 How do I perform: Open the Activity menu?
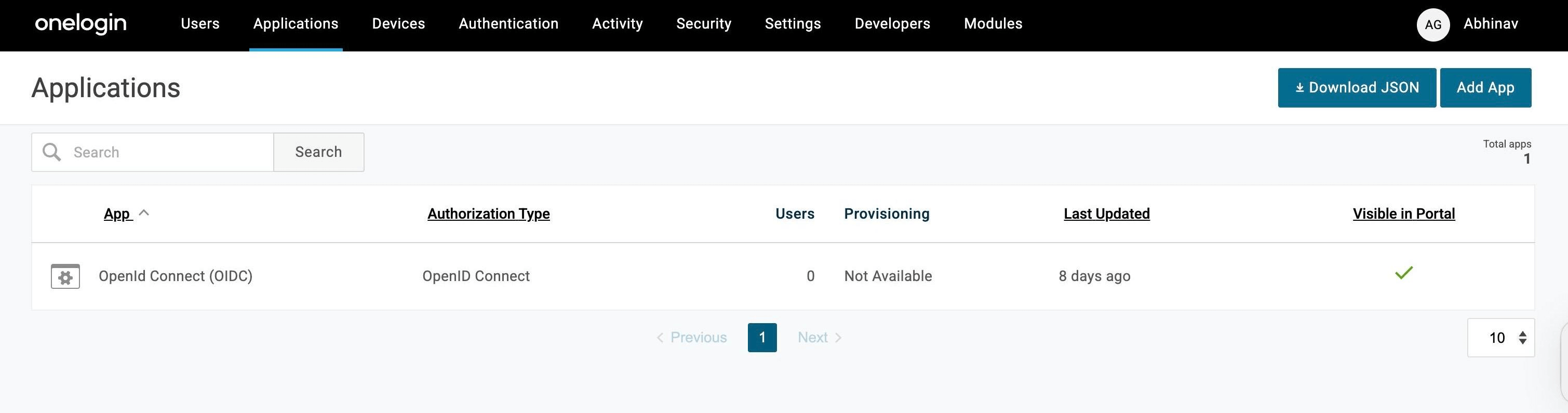point(617,24)
